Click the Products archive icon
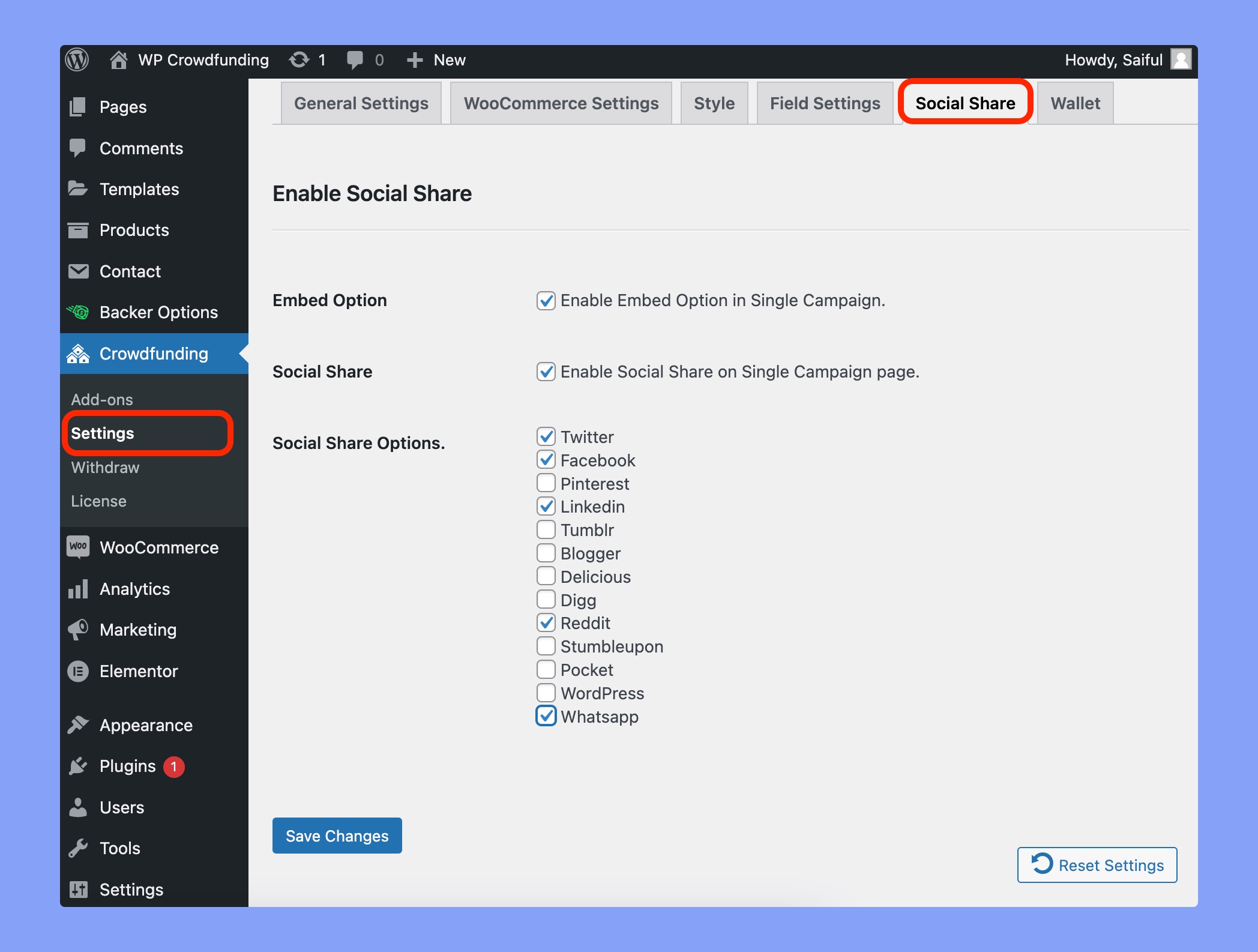The image size is (1258, 952). (x=78, y=230)
